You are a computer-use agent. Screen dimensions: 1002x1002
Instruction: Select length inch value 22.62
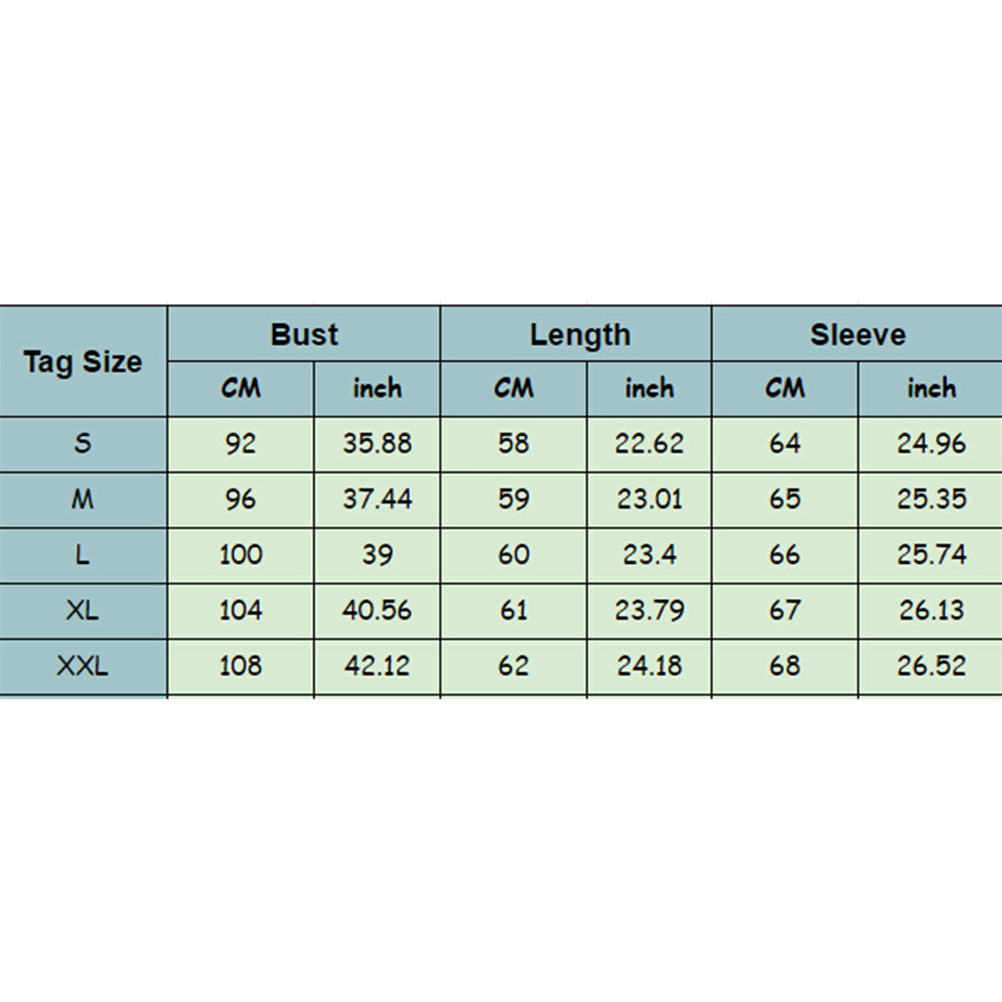pyautogui.click(x=649, y=444)
